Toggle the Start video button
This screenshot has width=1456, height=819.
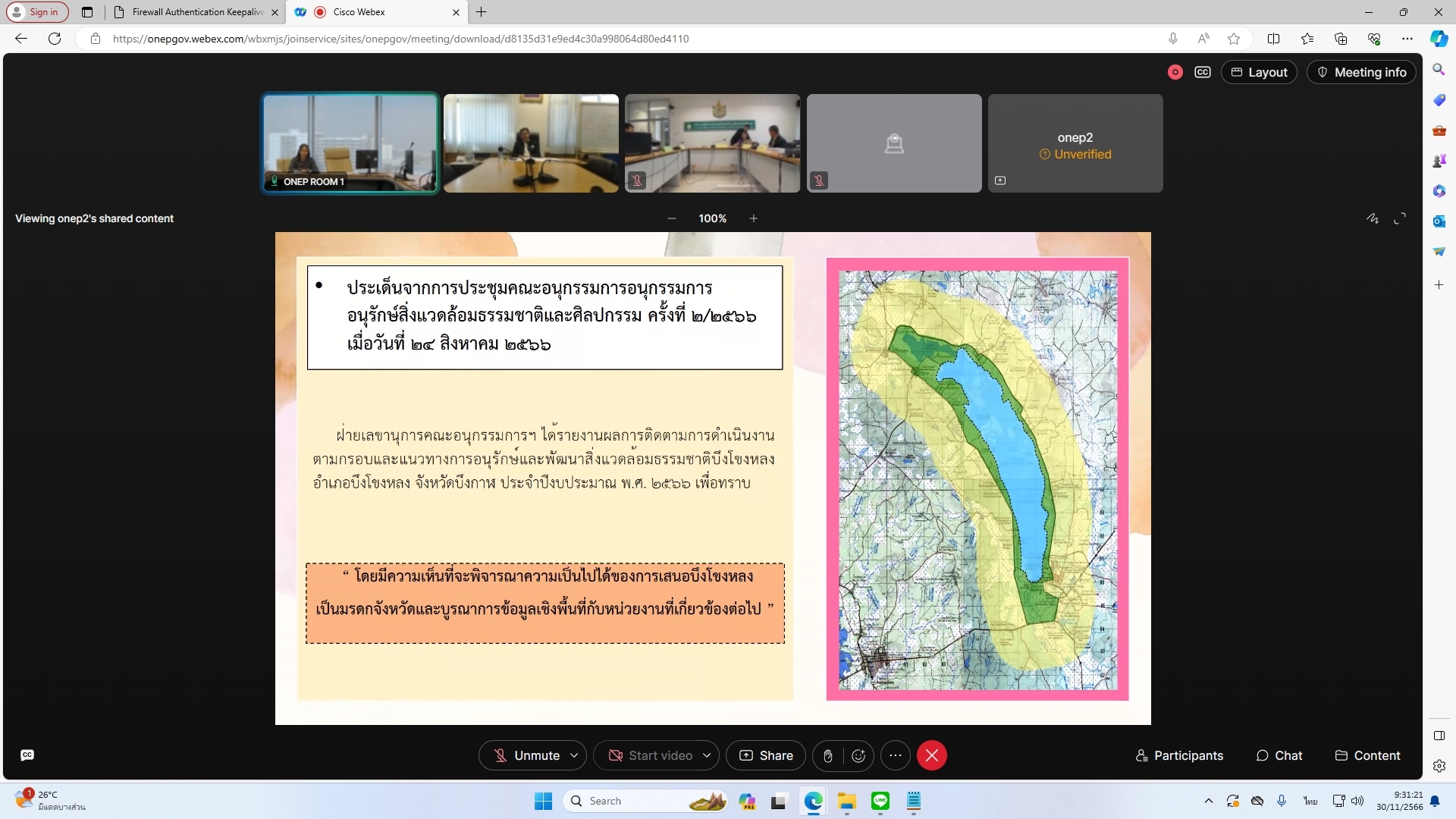click(x=651, y=755)
